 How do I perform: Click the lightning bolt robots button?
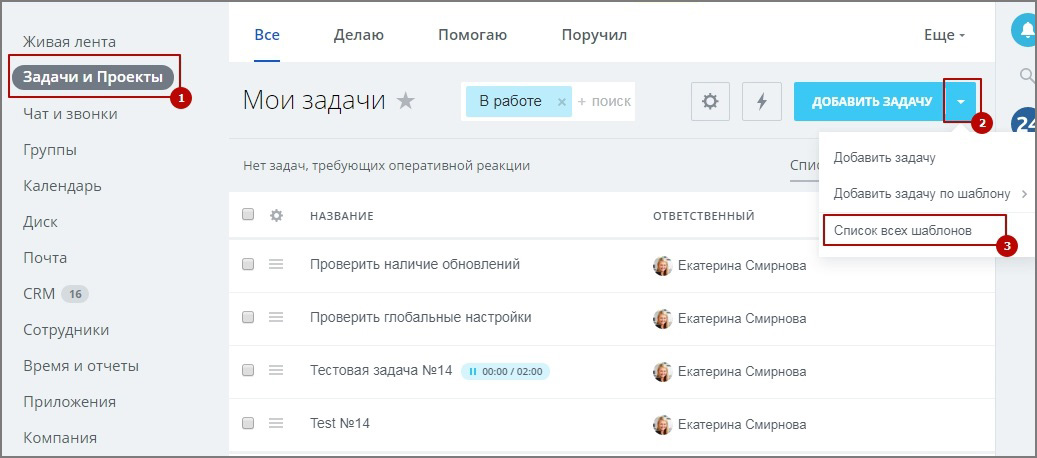[761, 101]
